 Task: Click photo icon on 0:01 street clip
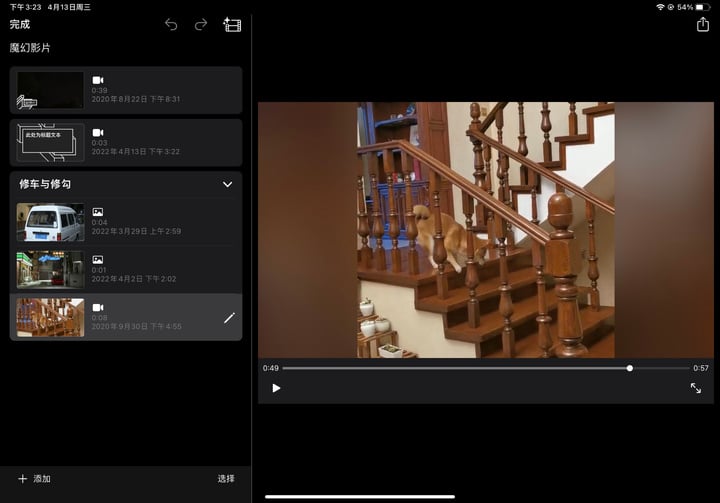98,260
